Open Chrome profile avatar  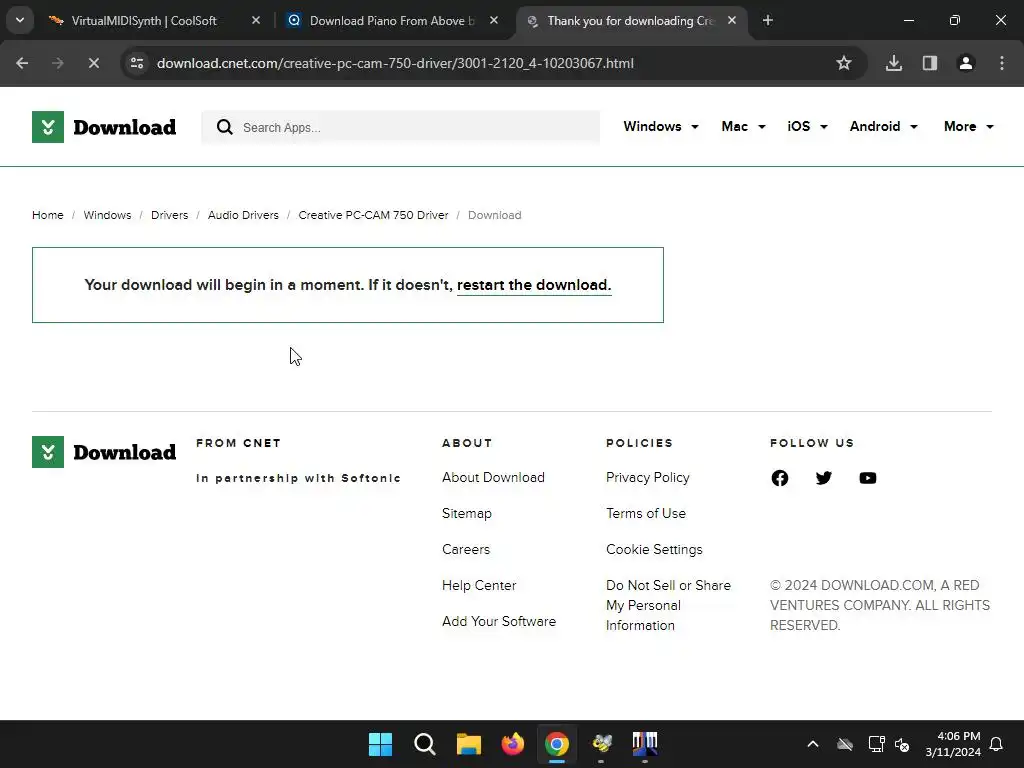[966, 63]
